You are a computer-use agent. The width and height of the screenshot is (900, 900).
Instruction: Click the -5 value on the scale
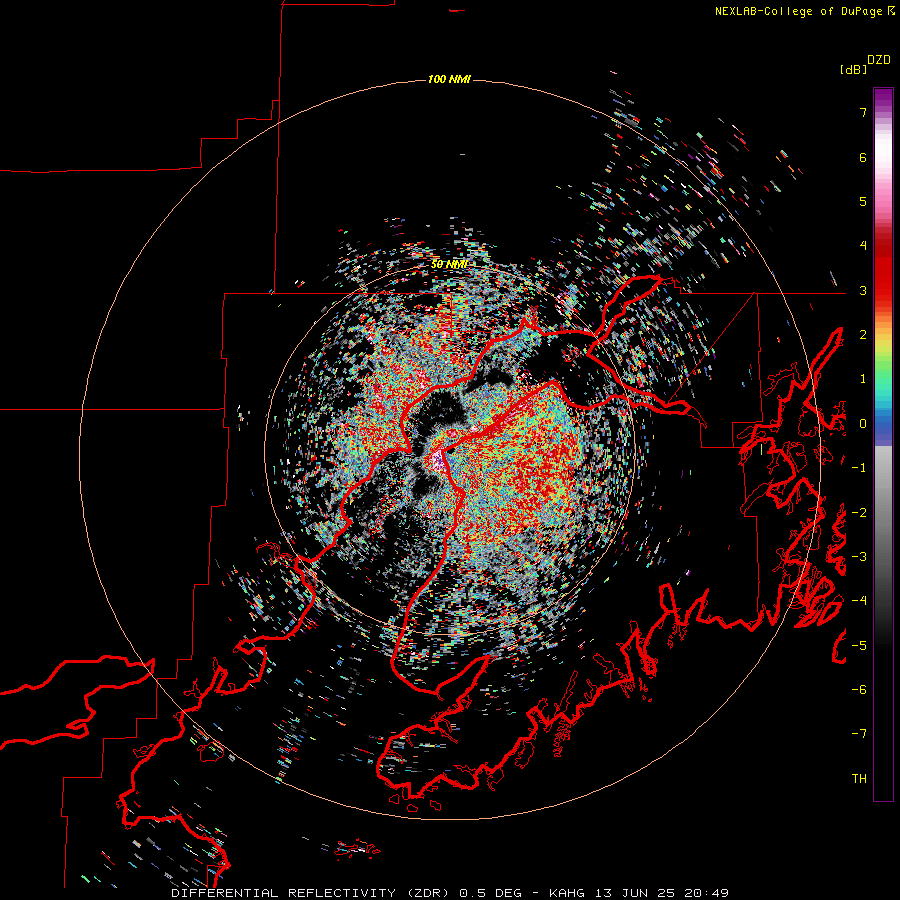click(859, 646)
